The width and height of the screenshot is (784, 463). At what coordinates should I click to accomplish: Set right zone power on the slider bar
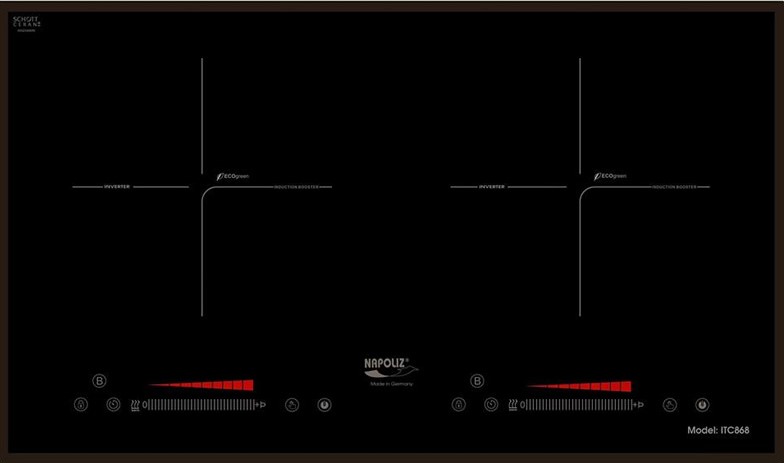pyautogui.click(x=578, y=405)
